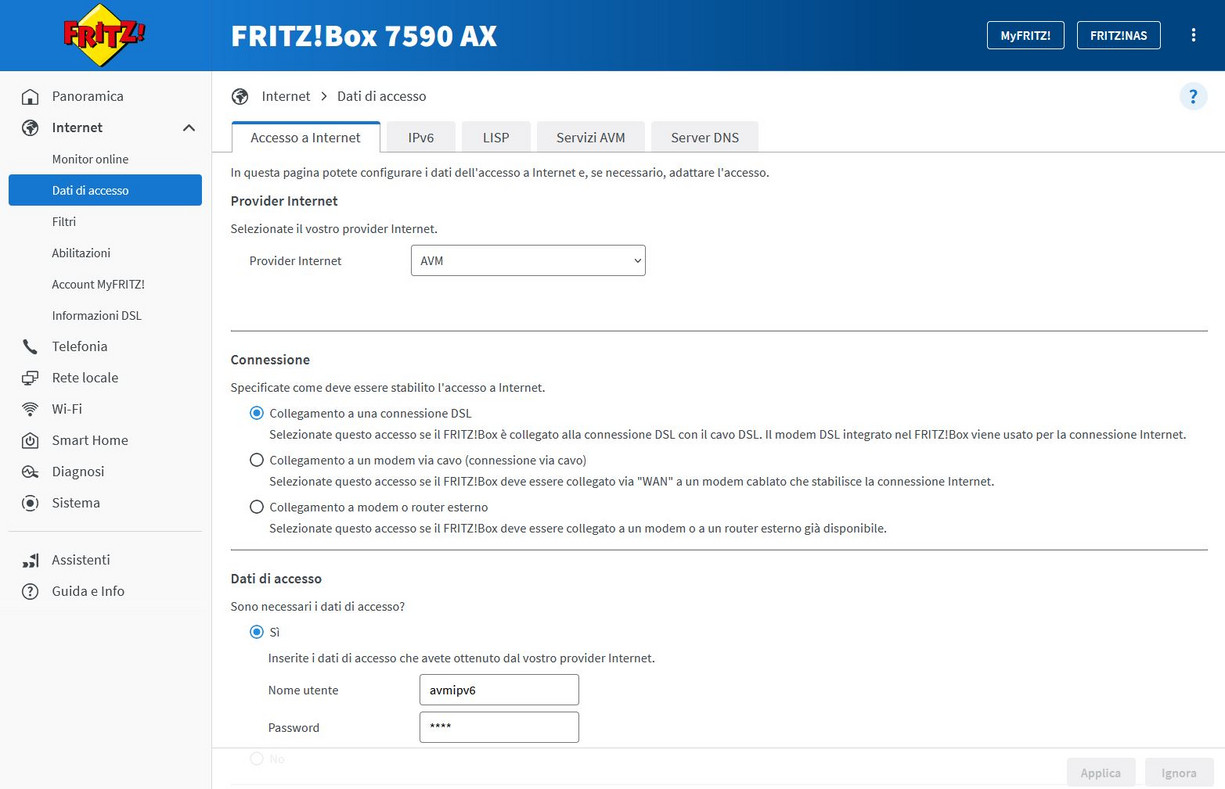This screenshot has width=1225, height=789.
Task: Click the Nome utente input field
Action: tap(499, 690)
